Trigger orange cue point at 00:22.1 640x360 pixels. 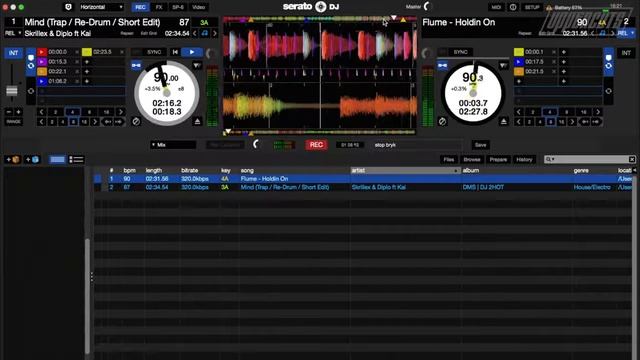pos(42,71)
